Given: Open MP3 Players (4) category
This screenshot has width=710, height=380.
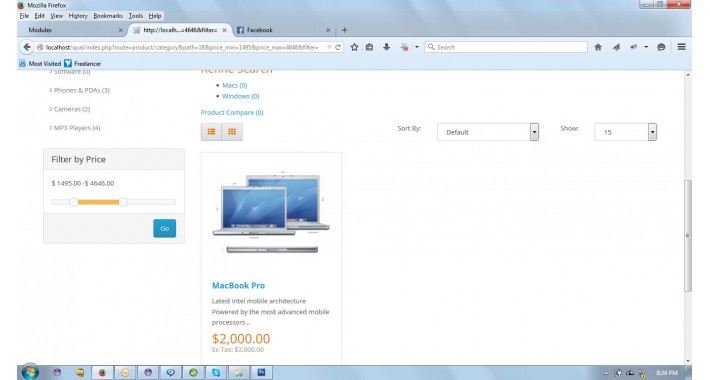Looking at the screenshot, I should pyautogui.click(x=77, y=128).
